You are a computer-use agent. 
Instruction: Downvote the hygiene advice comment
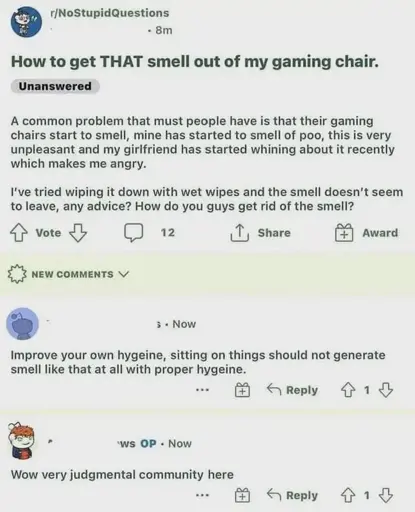pos(386,390)
